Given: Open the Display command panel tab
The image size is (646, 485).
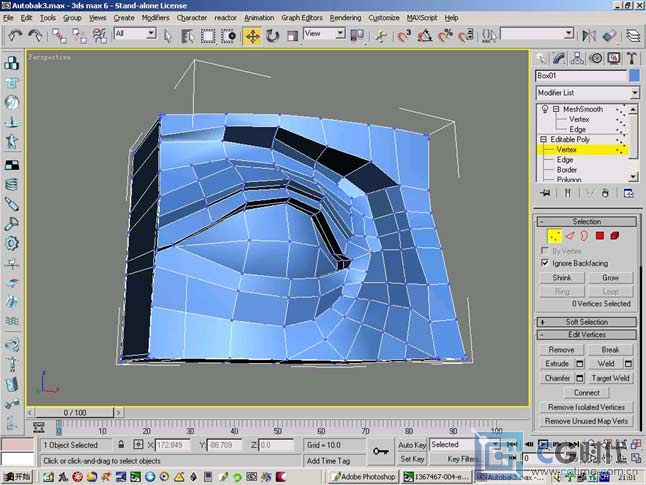Looking at the screenshot, I should tap(614, 59).
